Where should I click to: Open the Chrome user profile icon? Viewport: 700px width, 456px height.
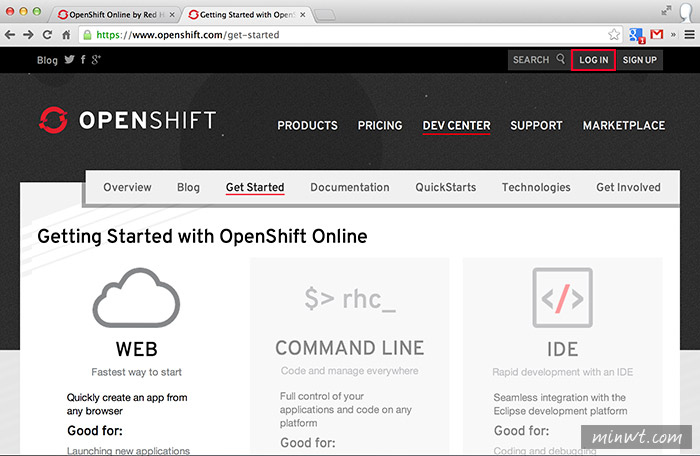pos(688,12)
